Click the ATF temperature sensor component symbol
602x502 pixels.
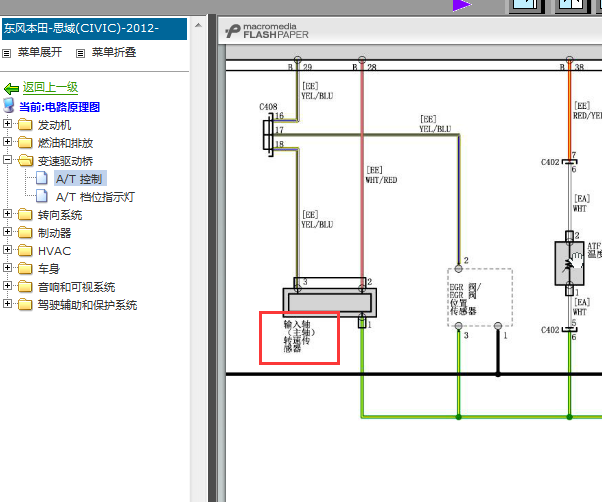point(570,263)
